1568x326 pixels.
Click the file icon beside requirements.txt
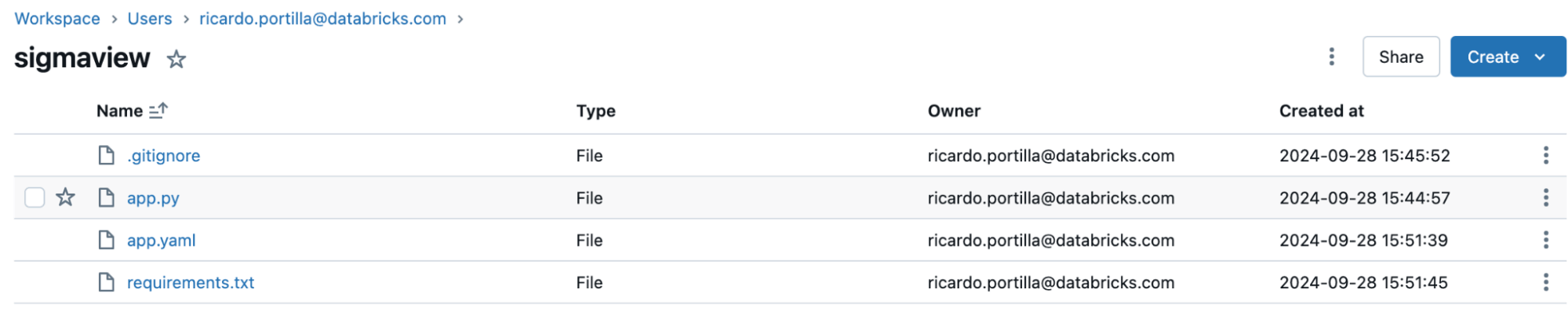coord(106,282)
